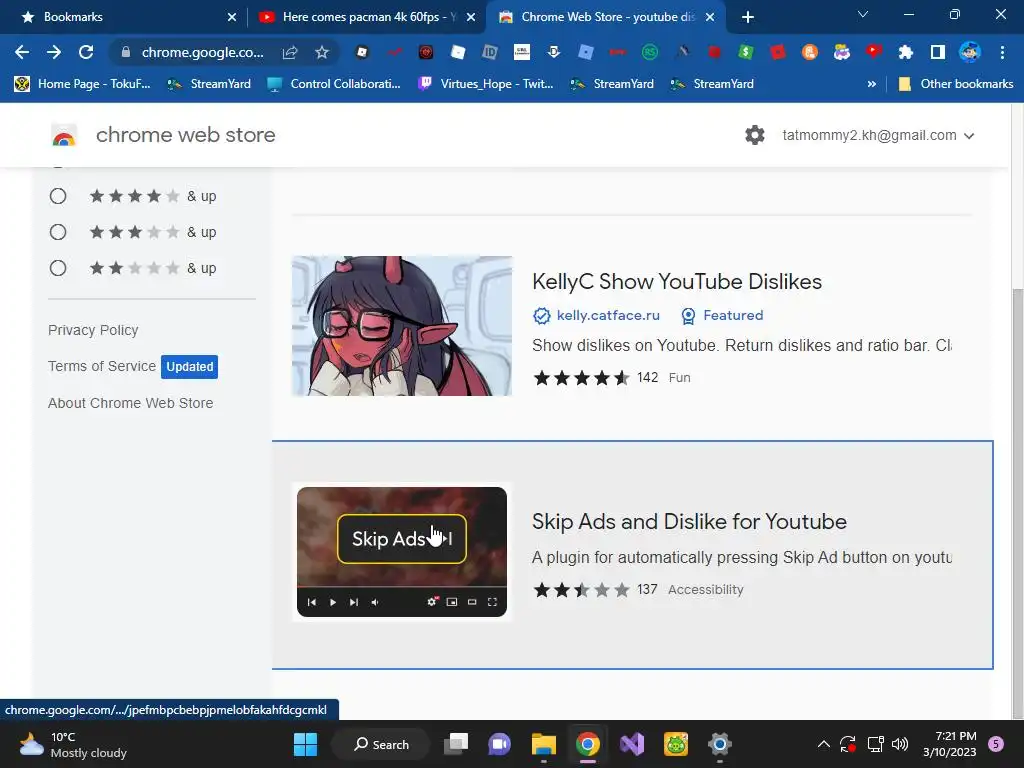This screenshot has width=1024, height=768.
Task: Click the address bar URL field
Action: pos(202,52)
